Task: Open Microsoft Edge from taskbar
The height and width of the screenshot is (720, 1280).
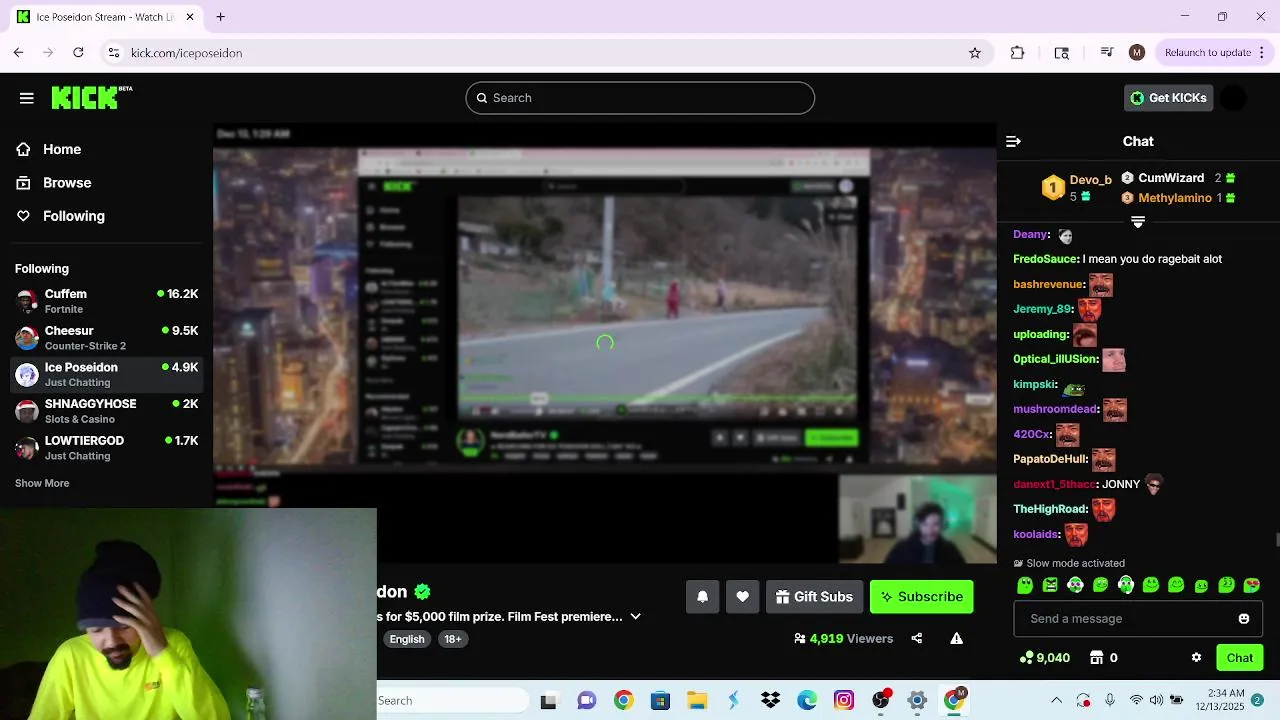Action: coord(807,701)
